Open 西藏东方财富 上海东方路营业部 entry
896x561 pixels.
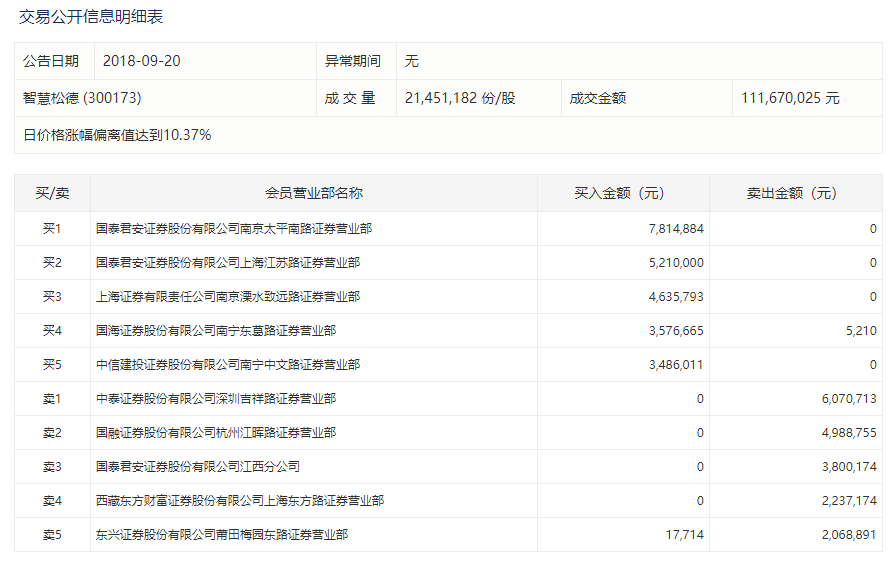click(x=239, y=501)
